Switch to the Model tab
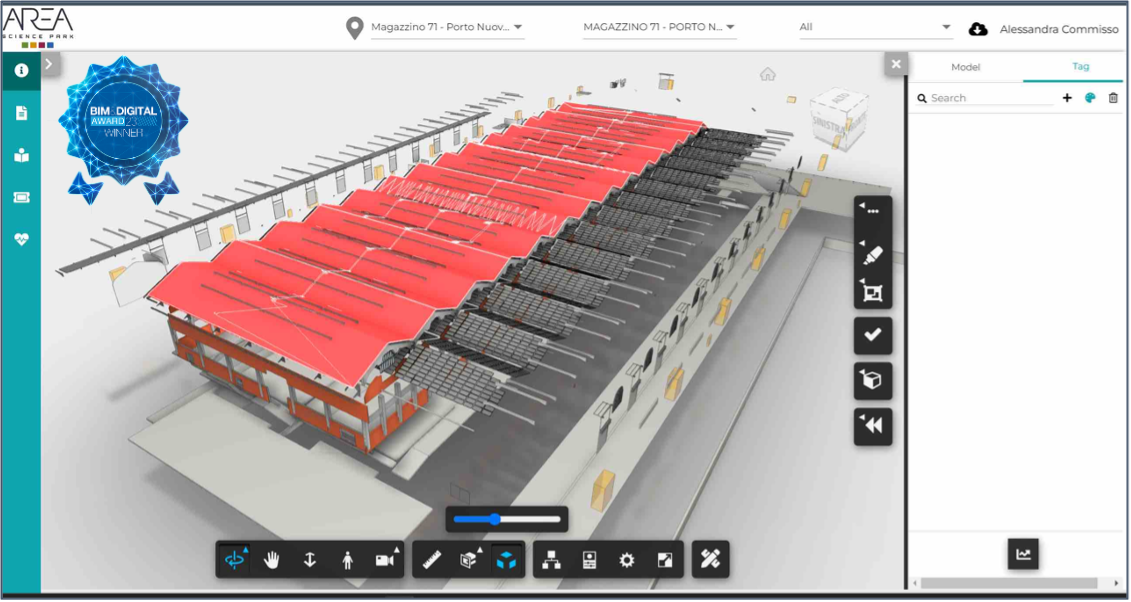Screen dimensions: 1131x602 (x=964, y=66)
